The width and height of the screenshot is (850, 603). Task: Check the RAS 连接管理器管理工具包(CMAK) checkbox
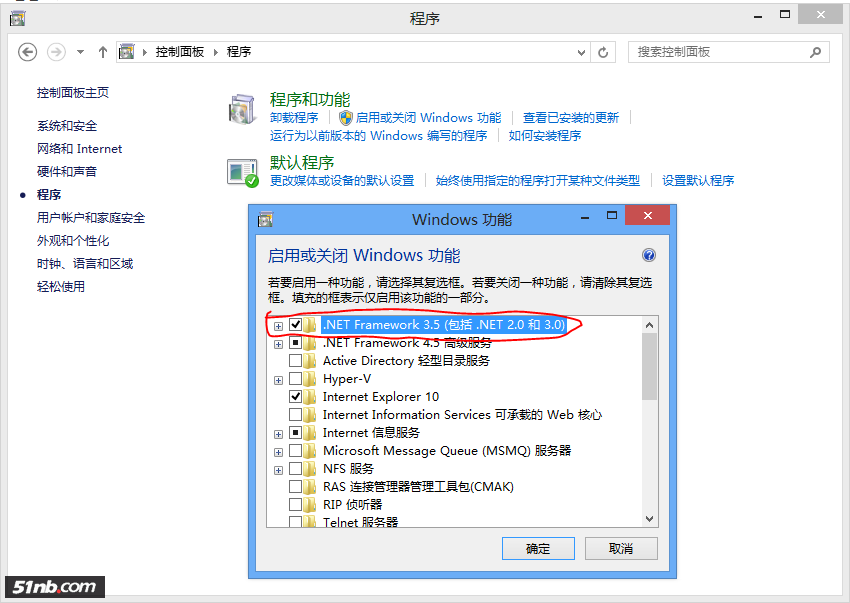(x=295, y=486)
